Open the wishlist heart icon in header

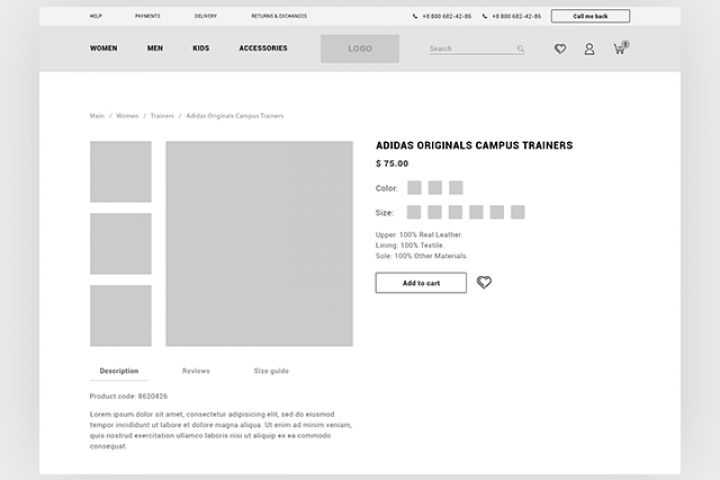560,49
